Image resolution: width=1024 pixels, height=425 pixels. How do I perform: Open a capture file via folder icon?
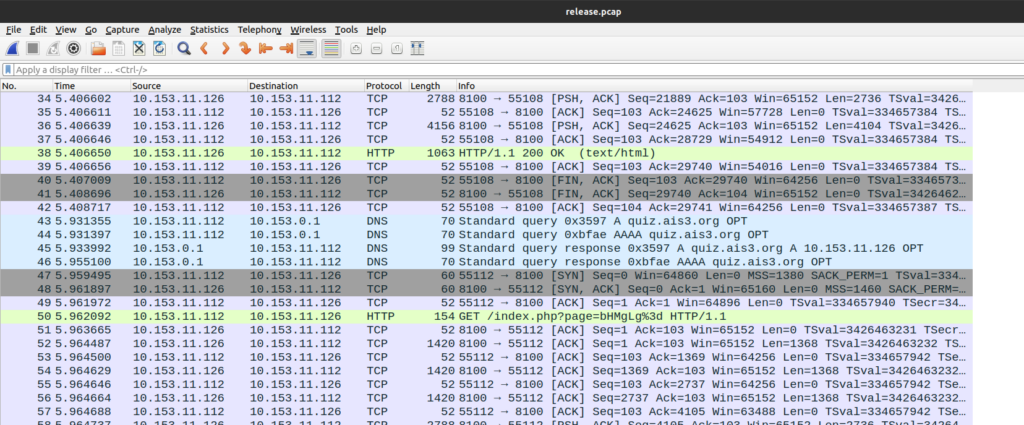[x=98, y=48]
